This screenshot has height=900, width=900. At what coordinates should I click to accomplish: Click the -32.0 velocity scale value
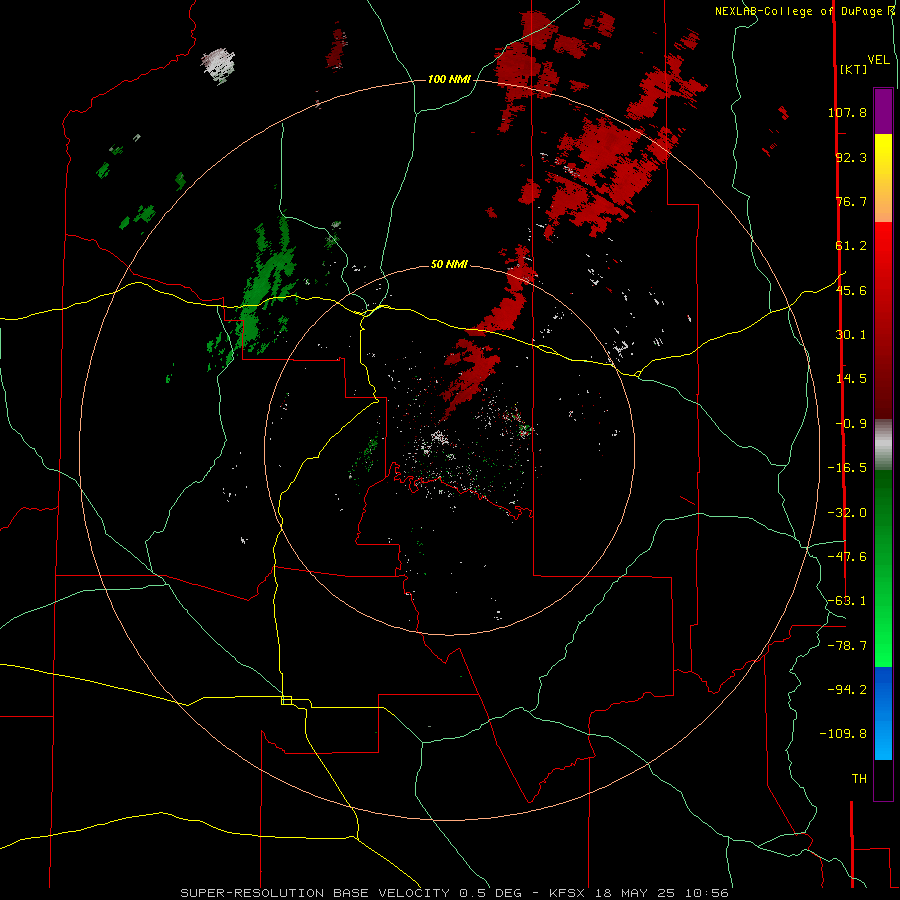(847, 513)
